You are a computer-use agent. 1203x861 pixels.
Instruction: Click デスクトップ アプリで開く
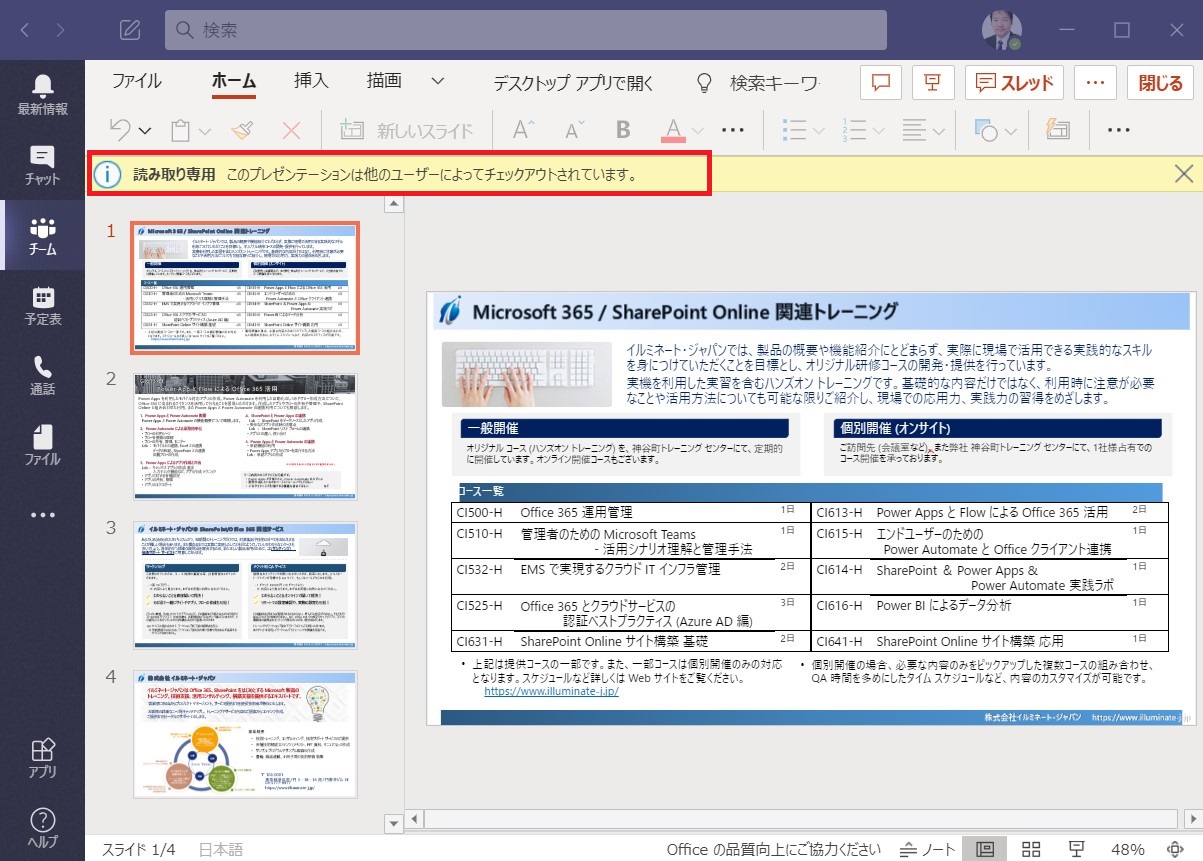[x=573, y=83]
